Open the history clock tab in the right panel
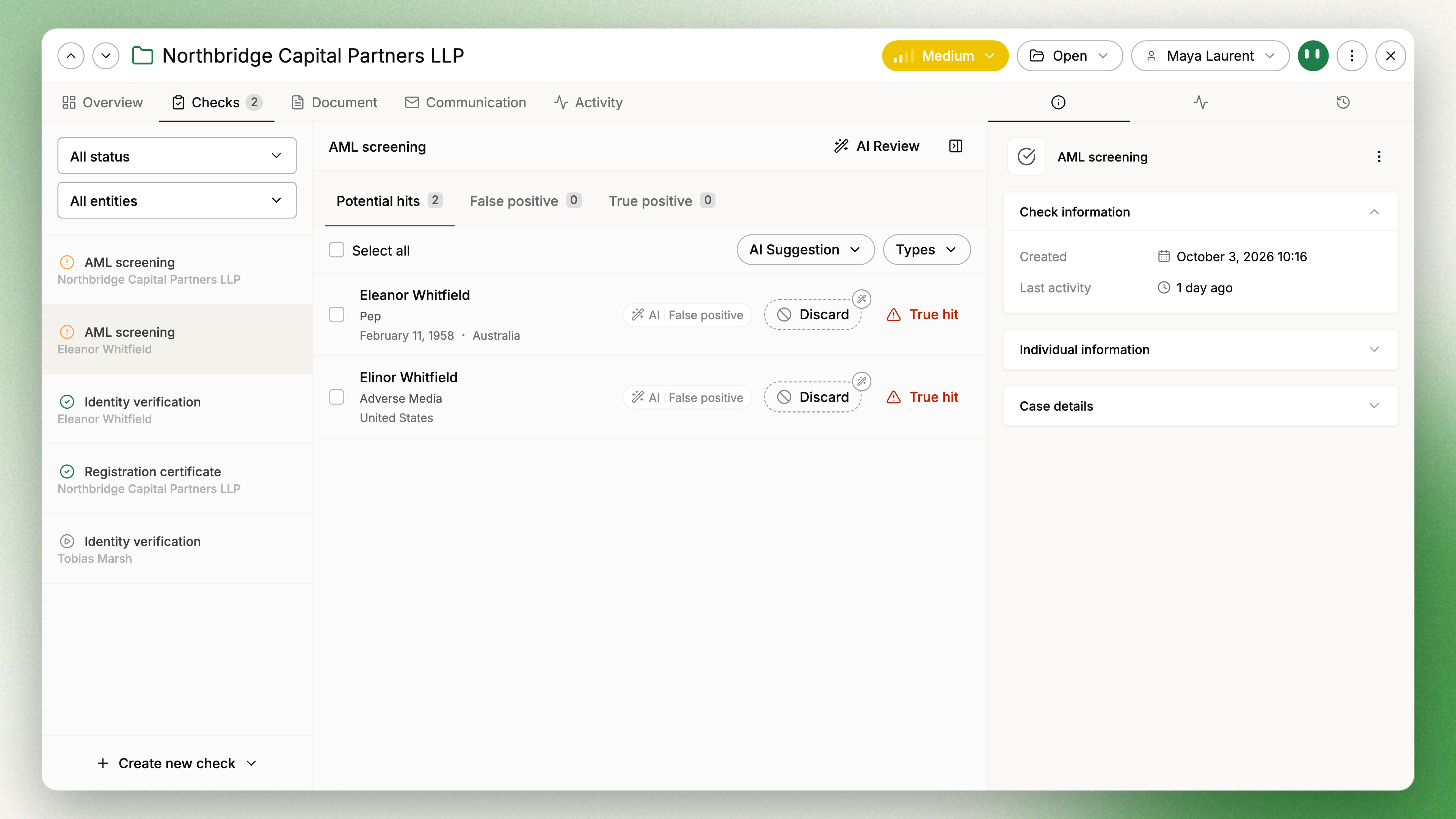 click(1343, 102)
